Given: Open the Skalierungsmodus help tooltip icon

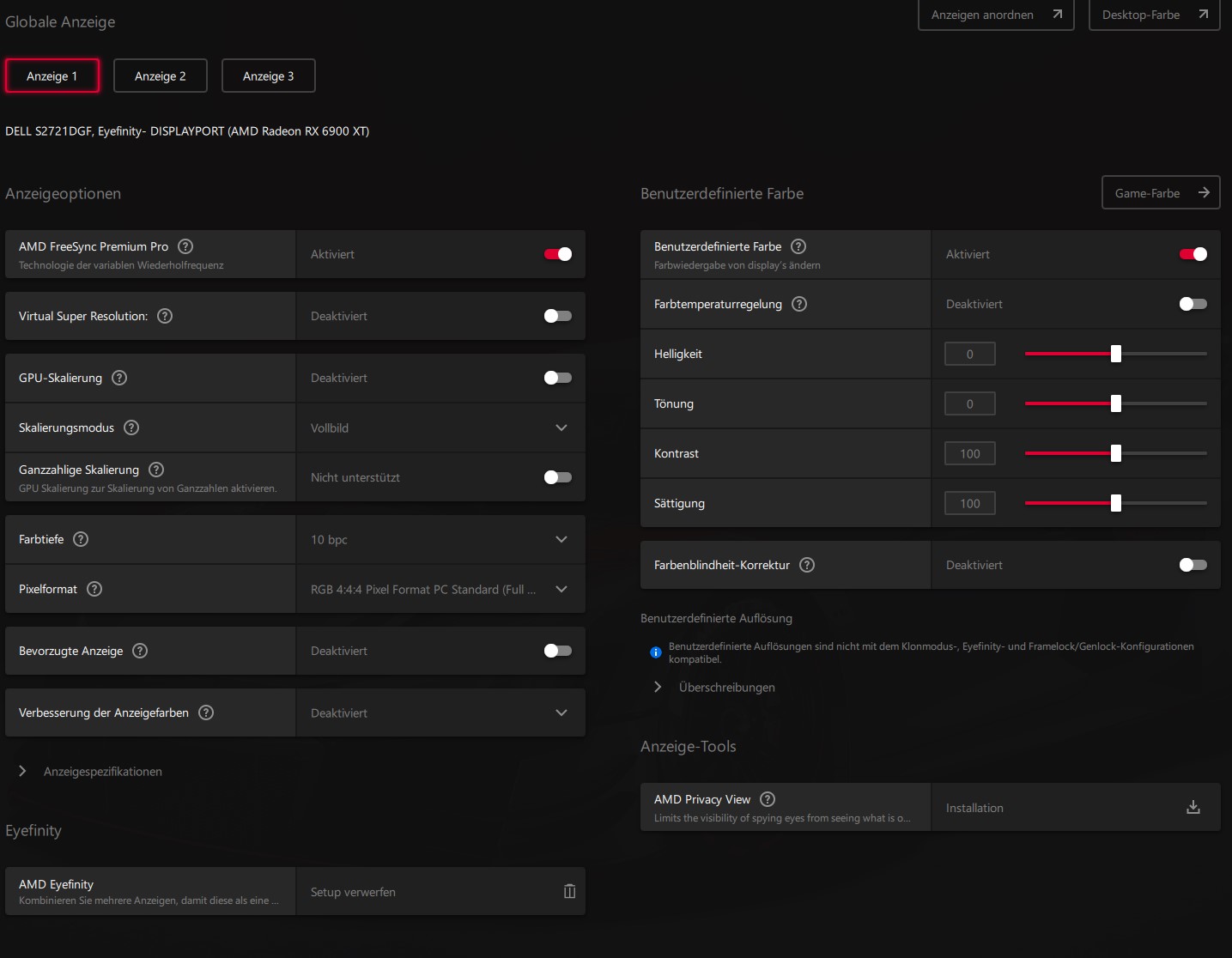Looking at the screenshot, I should [x=131, y=427].
